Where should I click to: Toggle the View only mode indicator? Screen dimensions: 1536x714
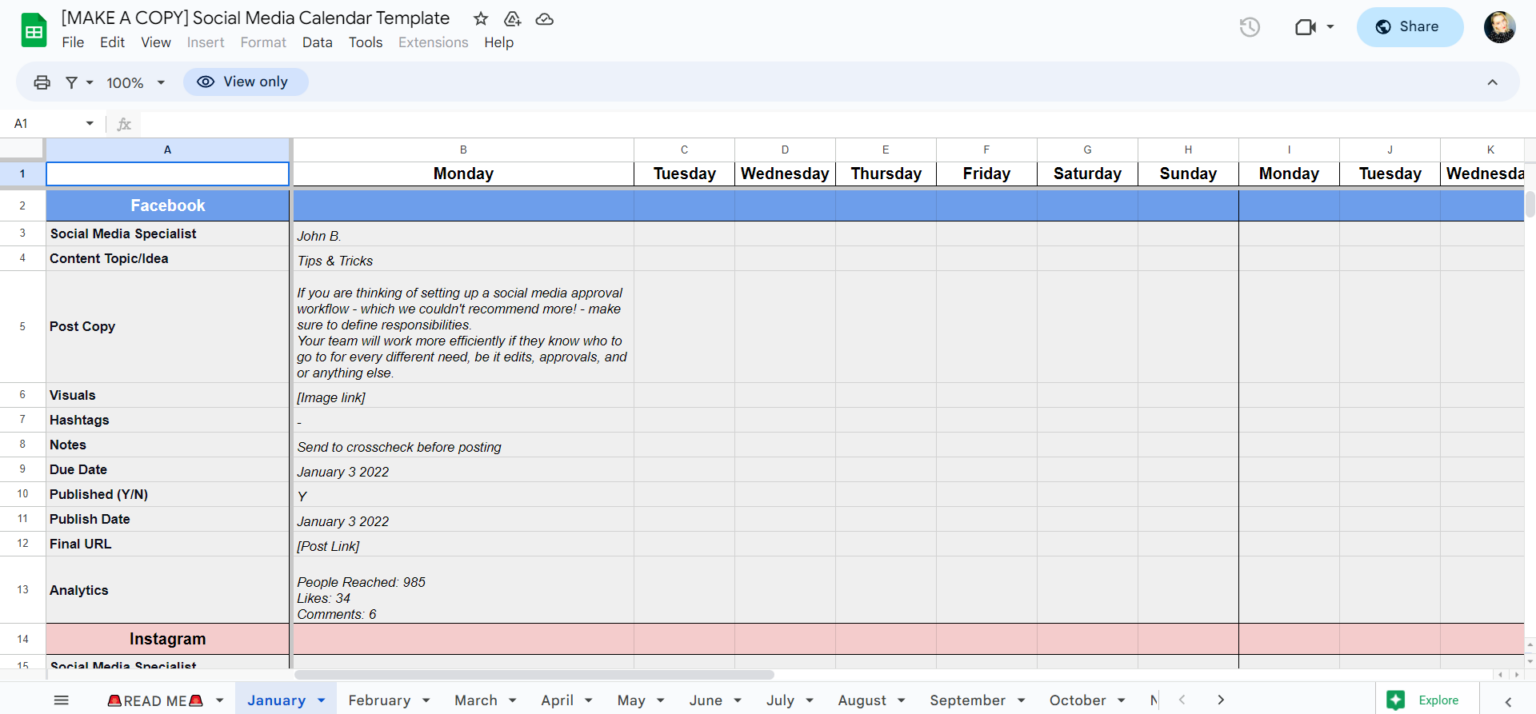pyautogui.click(x=245, y=81)
